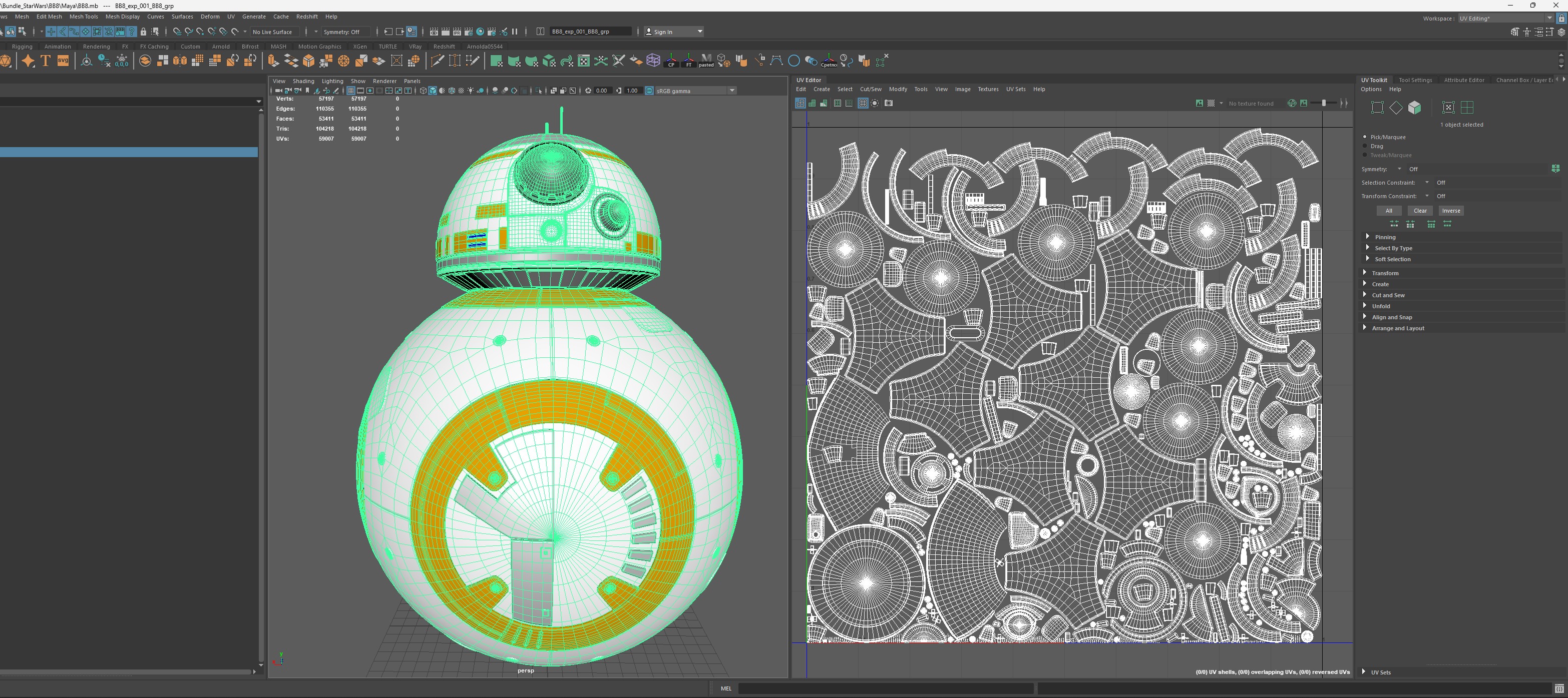Image resolution: width=1568 pixels, height=698 pixels.
Task: Take UV snapshot with camera icon
Action: [x=888, y=104]
